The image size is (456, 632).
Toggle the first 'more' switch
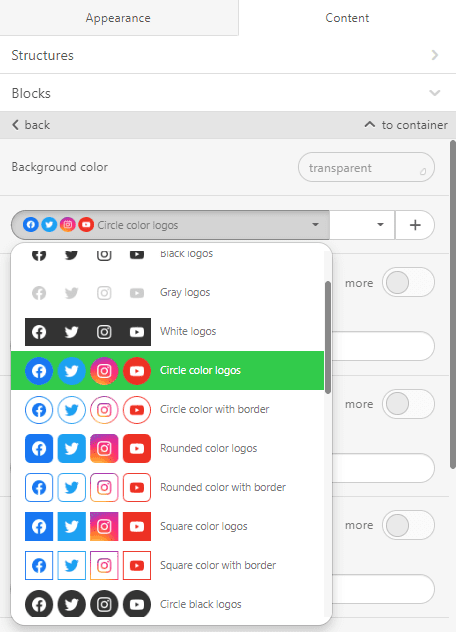tap(408, 283)
